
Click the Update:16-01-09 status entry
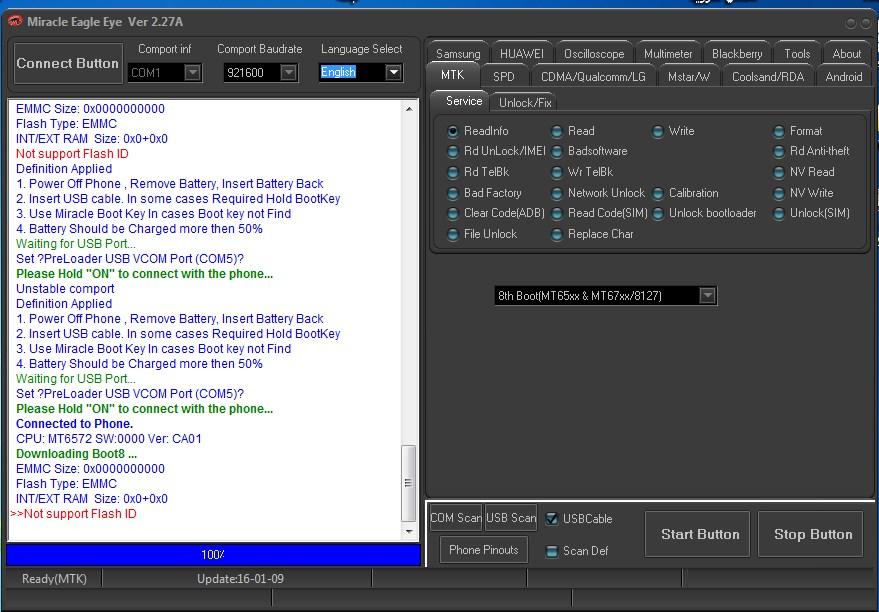240,578
